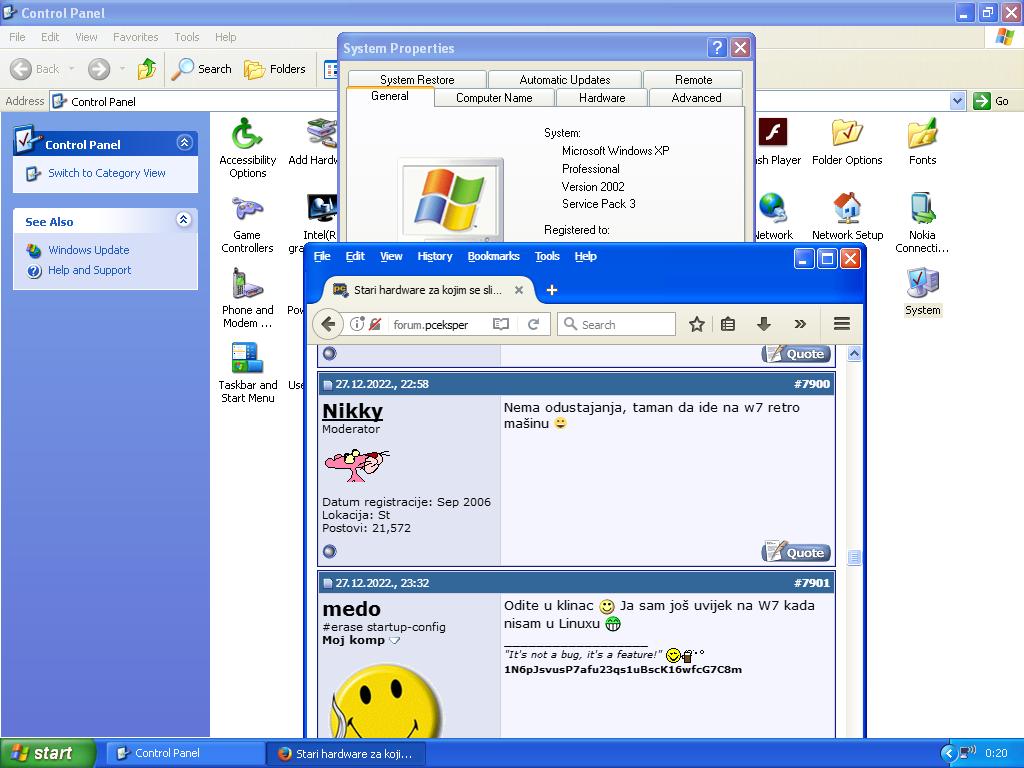Image resolution: width=1024 pixels, height=768 pixels.
Task: Open Nikky's user profile link
Action: [x=353, y=411]
